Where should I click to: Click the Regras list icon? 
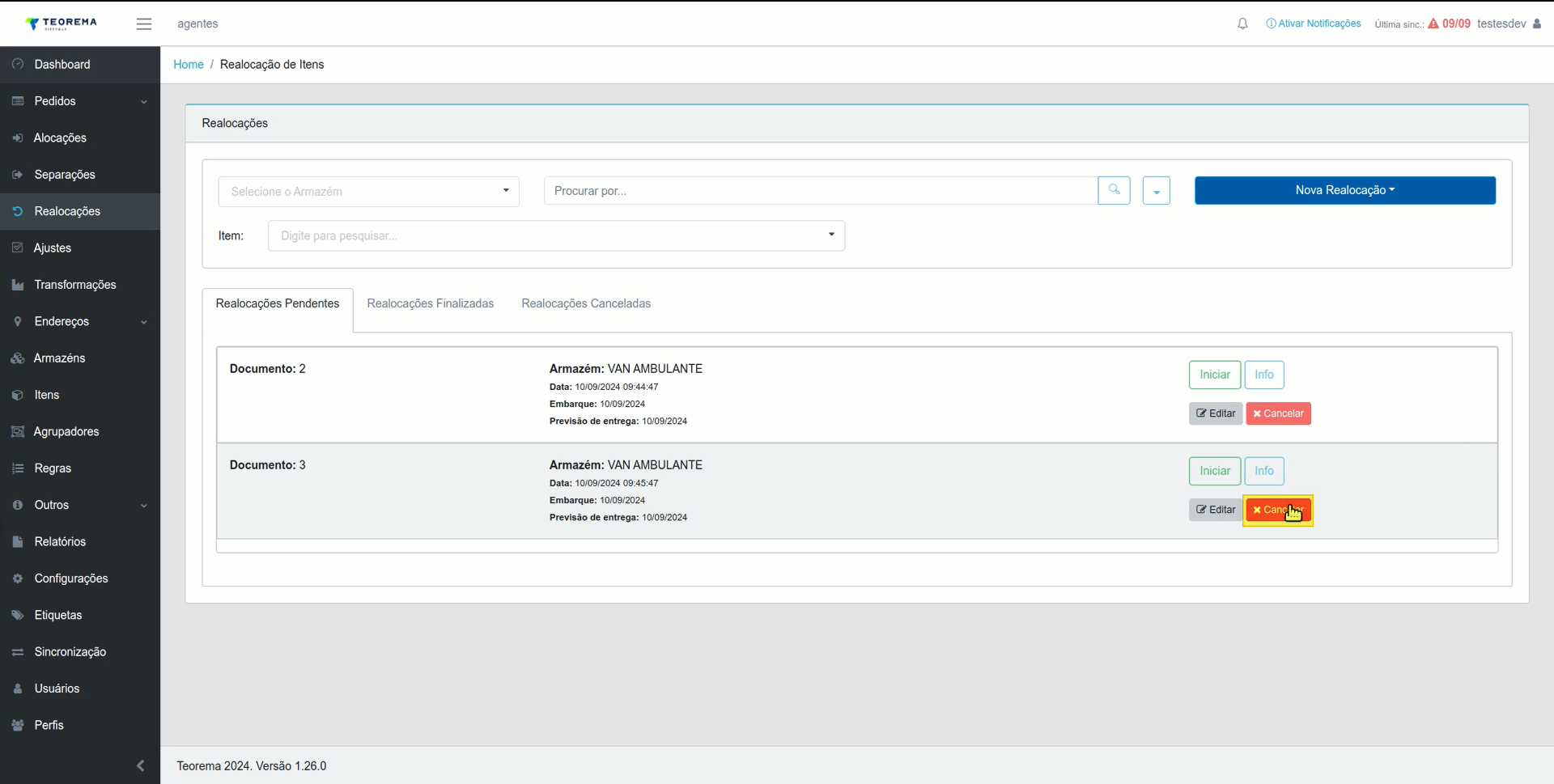coord(18,468)
